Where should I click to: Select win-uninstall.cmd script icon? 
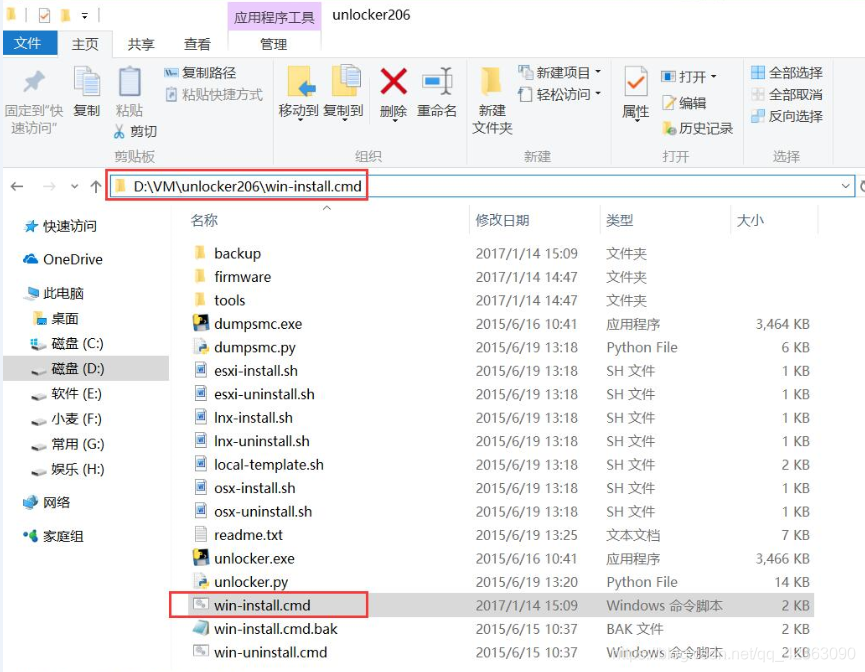(201, 651)
